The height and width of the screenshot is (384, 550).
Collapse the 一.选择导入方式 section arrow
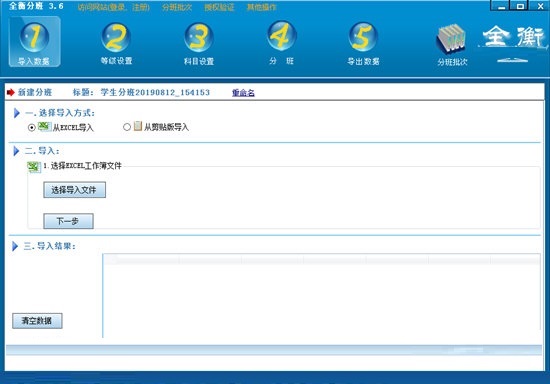point(16,113)
